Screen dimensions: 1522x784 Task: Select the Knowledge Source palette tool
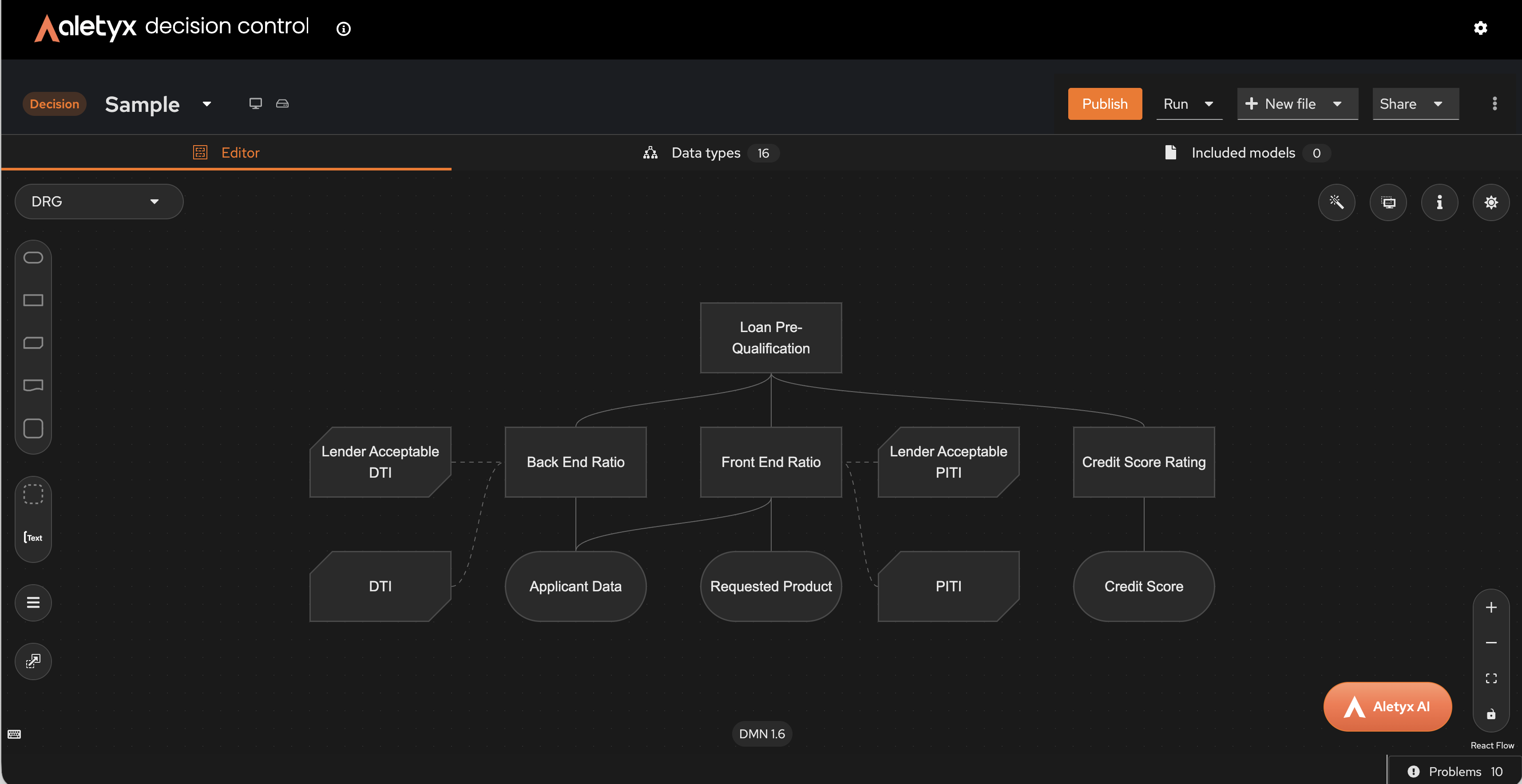(x=33, y=385)
